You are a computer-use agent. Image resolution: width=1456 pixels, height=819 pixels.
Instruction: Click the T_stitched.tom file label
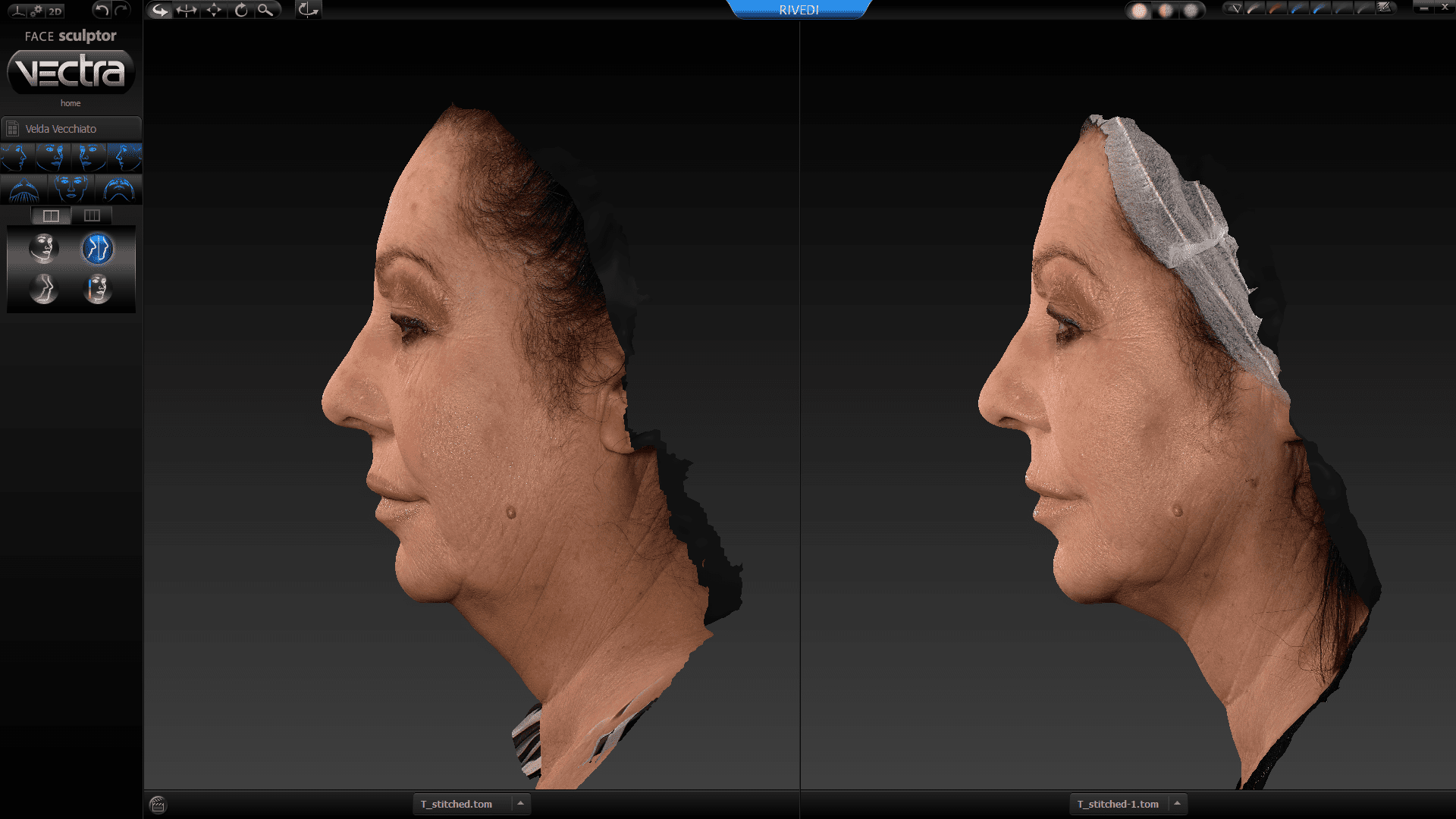pos(457,805)
